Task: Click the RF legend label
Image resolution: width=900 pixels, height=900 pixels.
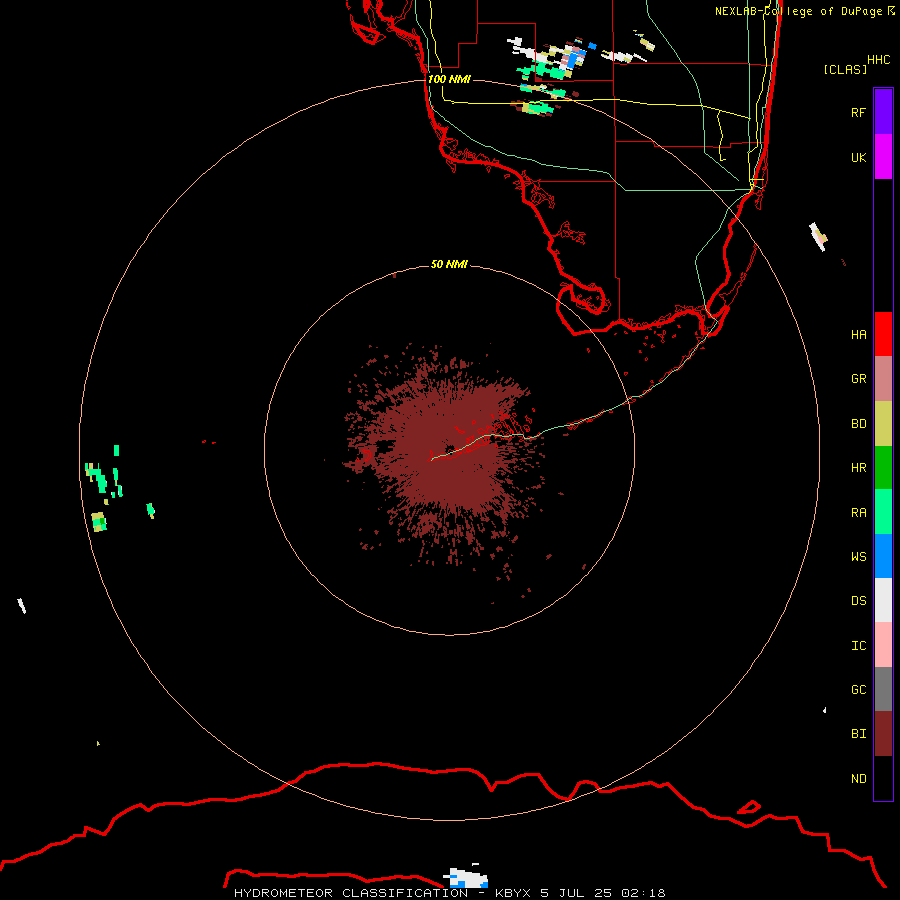Action: [858, 112]
